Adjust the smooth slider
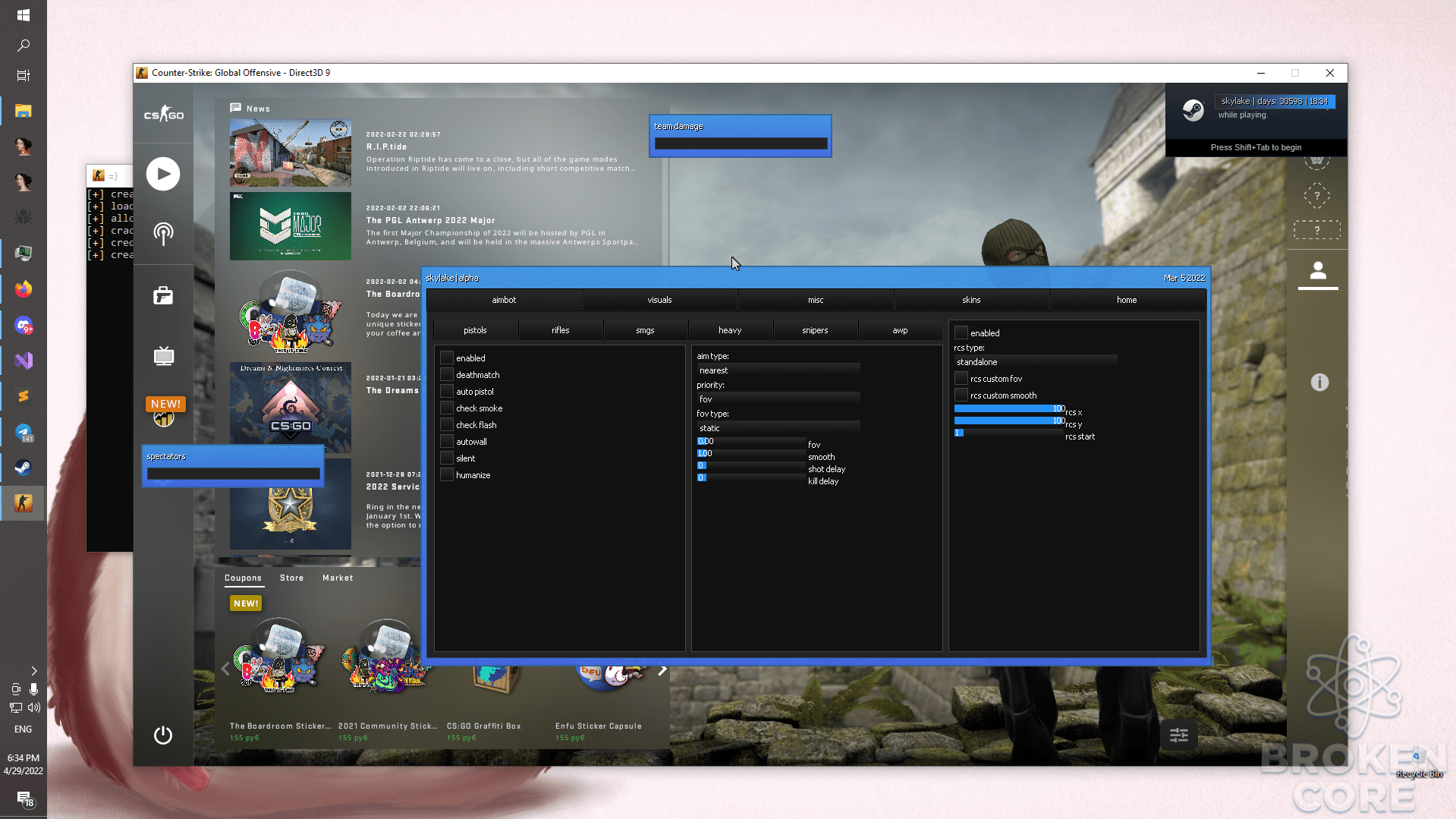The image size is (1456, 819). (x=751, y=453)
